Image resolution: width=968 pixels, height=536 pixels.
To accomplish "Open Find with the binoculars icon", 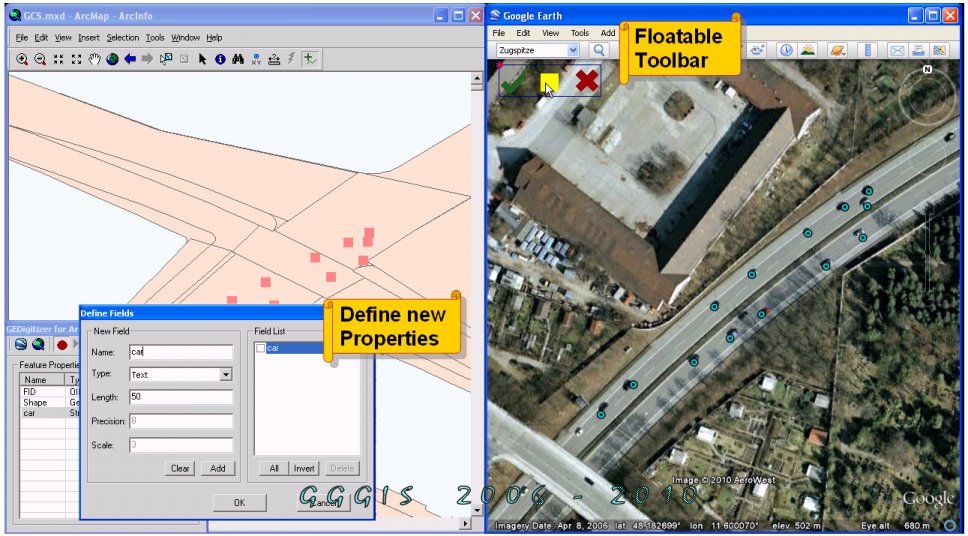I will (x=238, y=59).
